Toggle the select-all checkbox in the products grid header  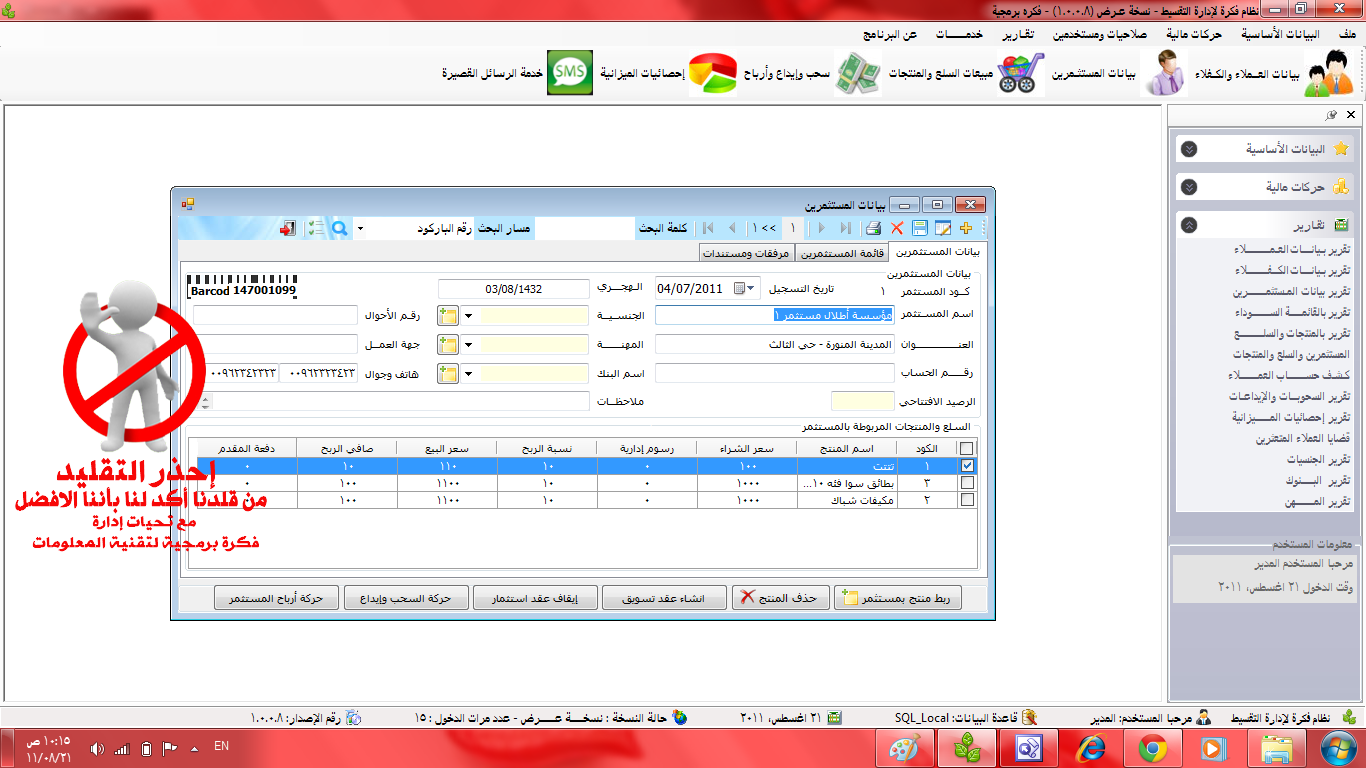coord(966,449)
